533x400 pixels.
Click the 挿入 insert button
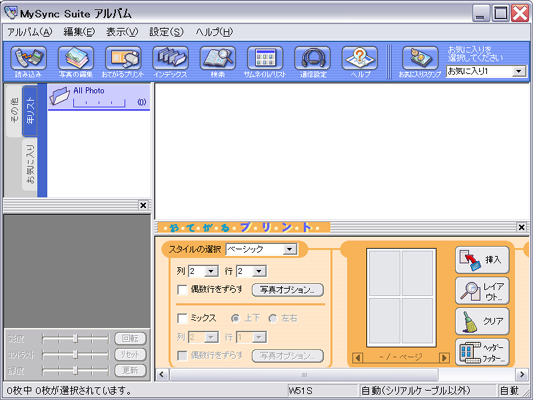(x=482, y=260)
